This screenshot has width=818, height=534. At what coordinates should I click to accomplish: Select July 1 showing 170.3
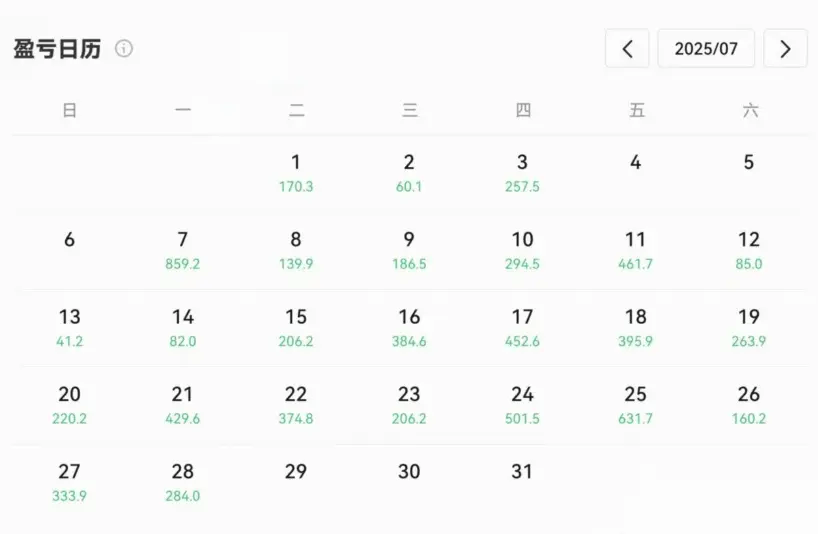[296, 173]
